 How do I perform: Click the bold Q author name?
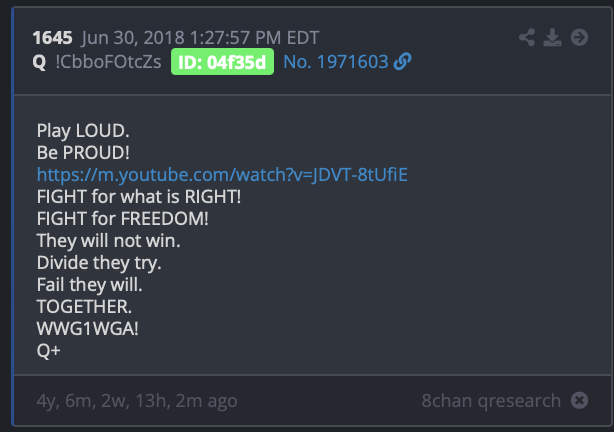tap(39, 62)
